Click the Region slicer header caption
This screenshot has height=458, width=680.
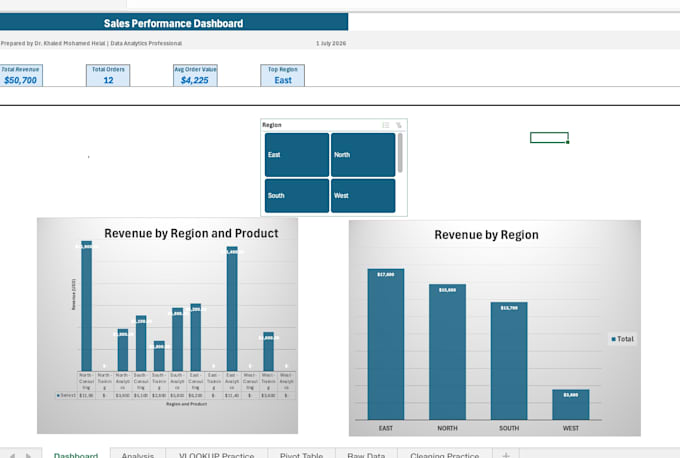[272, 125]
